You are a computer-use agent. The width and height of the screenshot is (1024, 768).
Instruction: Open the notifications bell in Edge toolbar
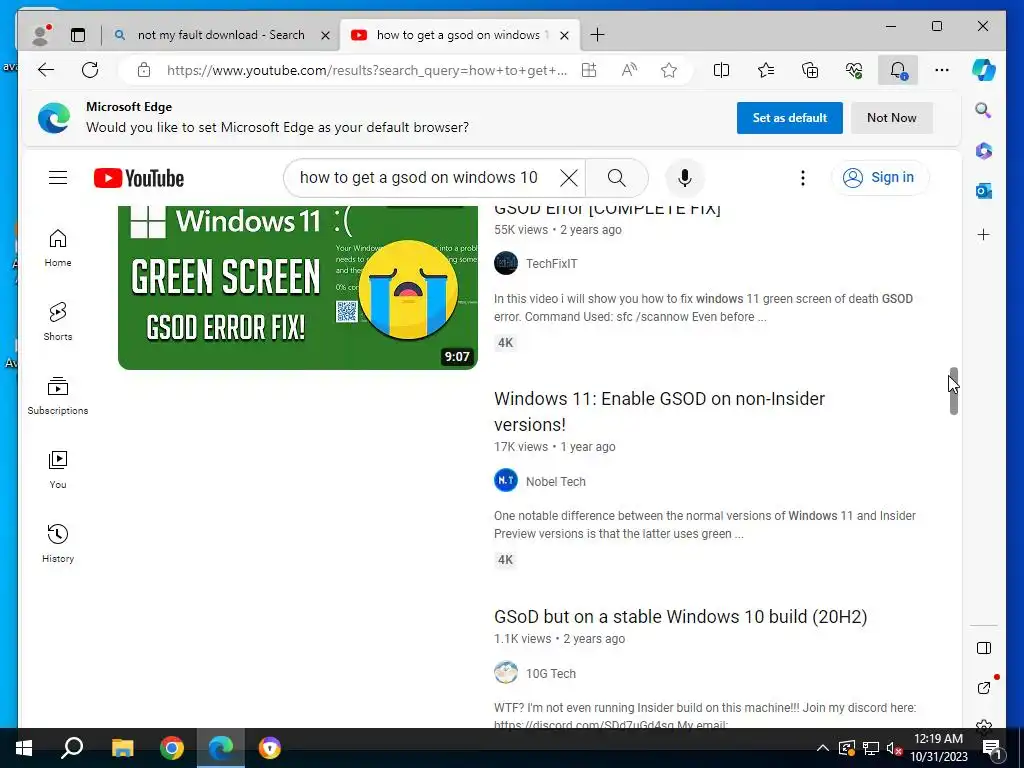(898, 70)
